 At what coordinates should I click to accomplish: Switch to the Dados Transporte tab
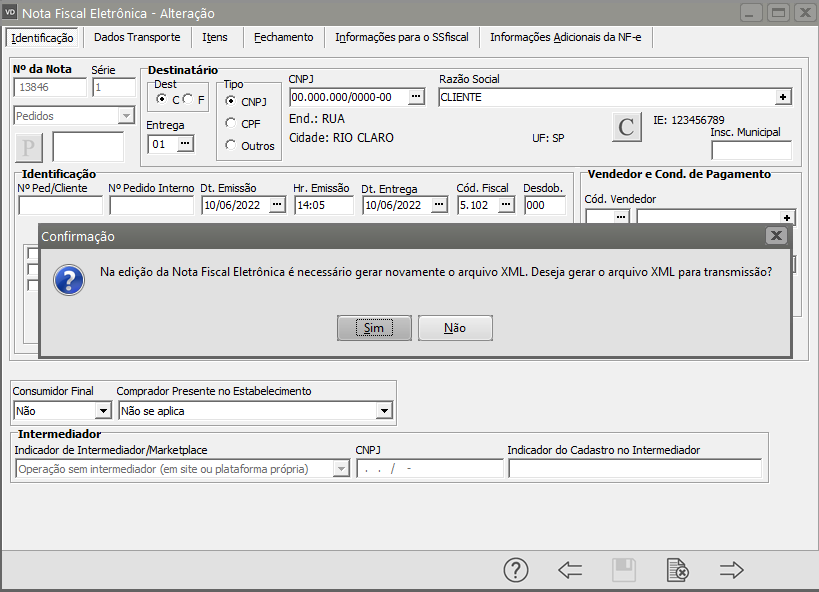click(x=137, y=37)
